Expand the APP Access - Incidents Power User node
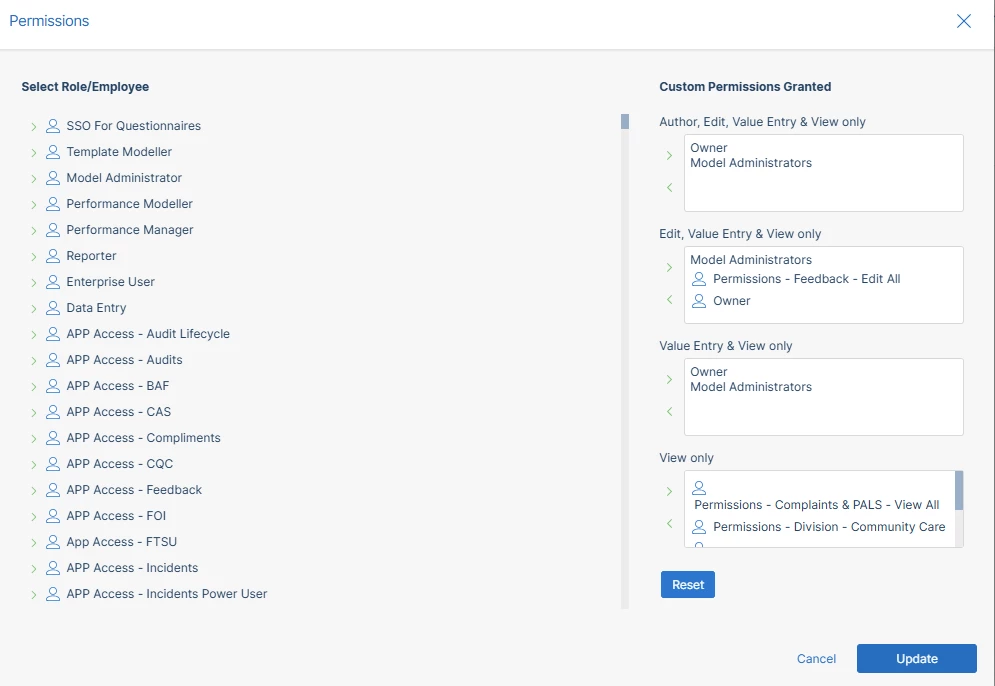 click(34, 594)
